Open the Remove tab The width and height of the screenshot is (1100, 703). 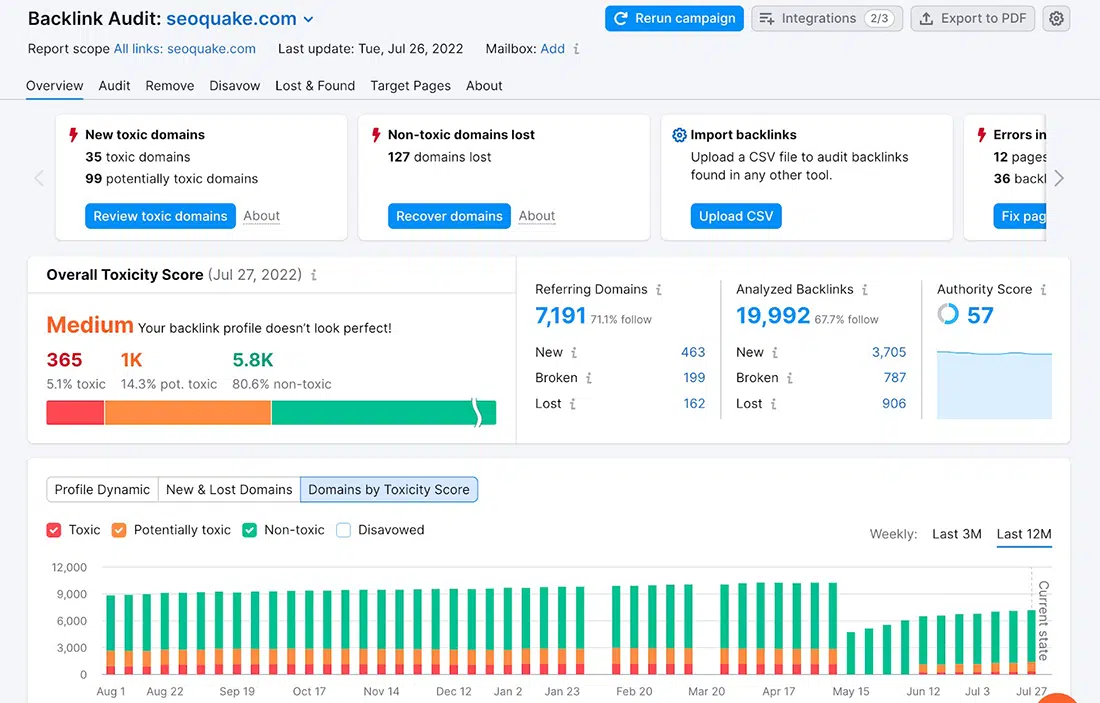pos(170,86)
